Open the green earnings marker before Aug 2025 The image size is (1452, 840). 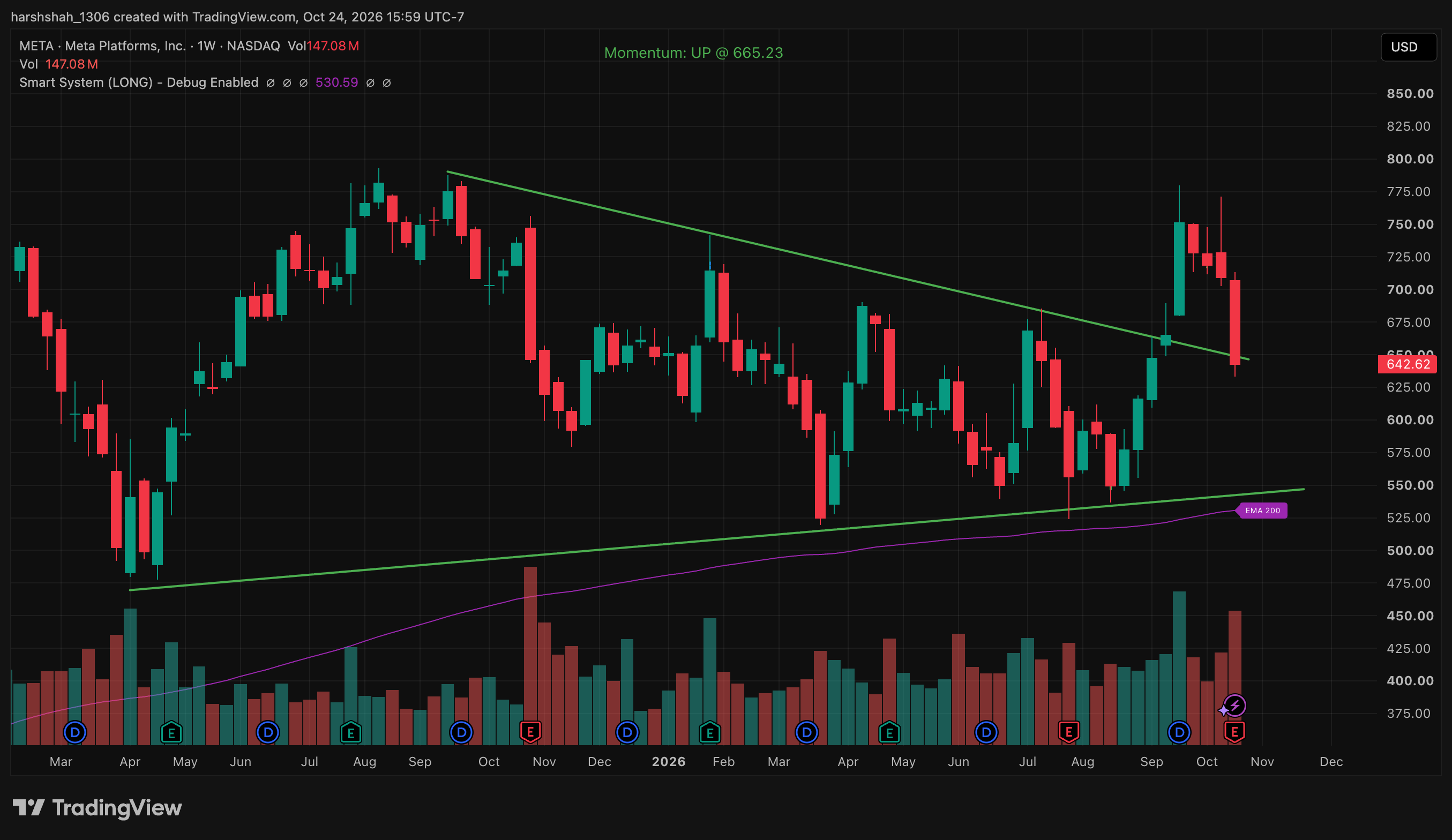pyautogui.click(x=351, y=733)
